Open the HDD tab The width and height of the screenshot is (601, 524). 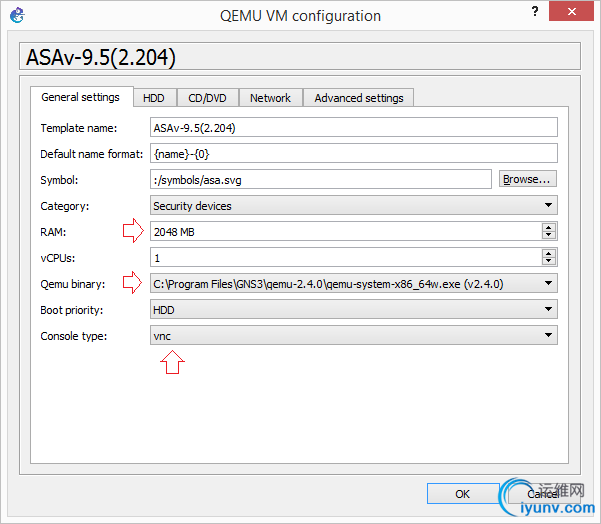click(x=154, y=98)
